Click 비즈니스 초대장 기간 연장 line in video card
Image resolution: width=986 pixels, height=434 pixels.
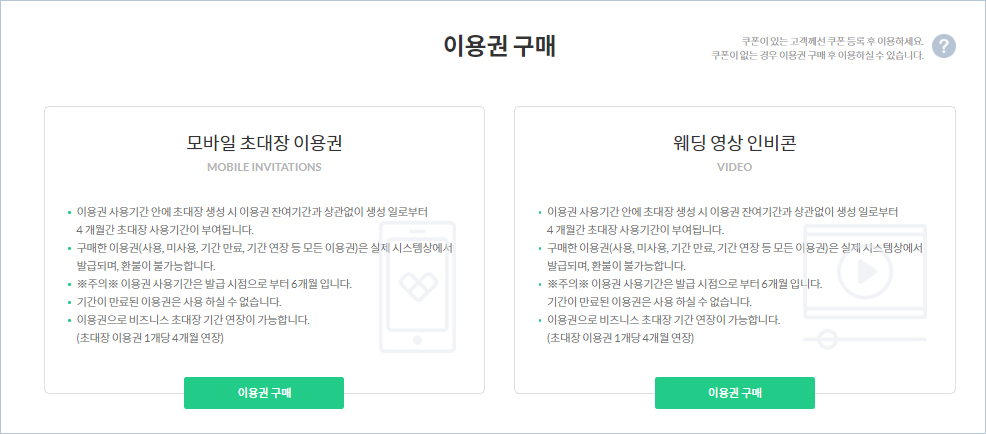pos(663,320)
